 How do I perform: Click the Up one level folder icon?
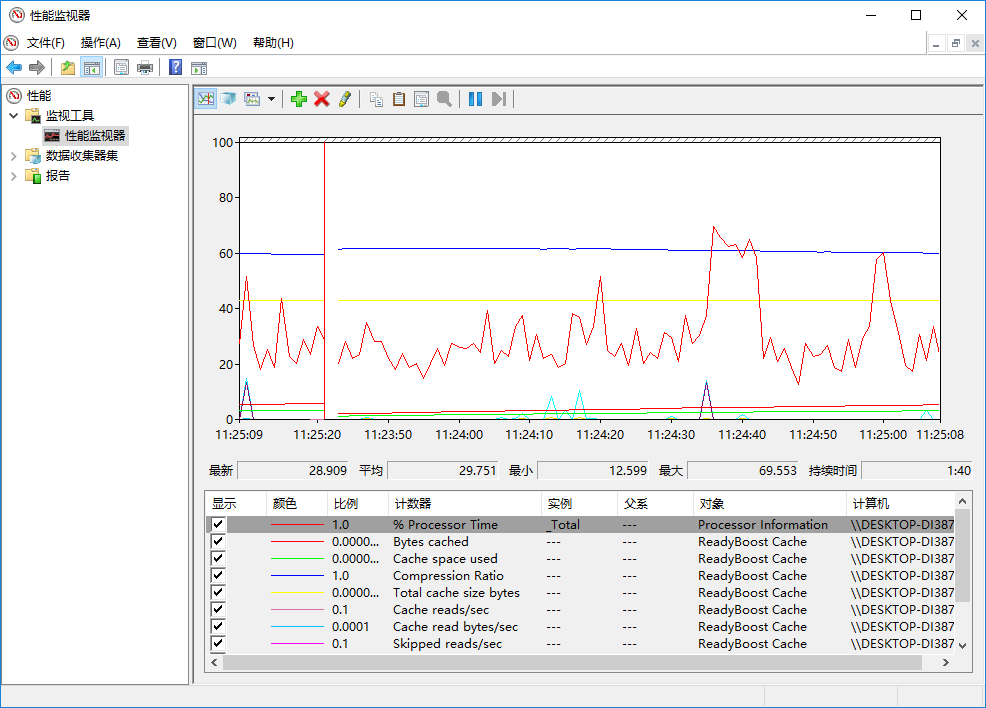(x=68, y=67)
